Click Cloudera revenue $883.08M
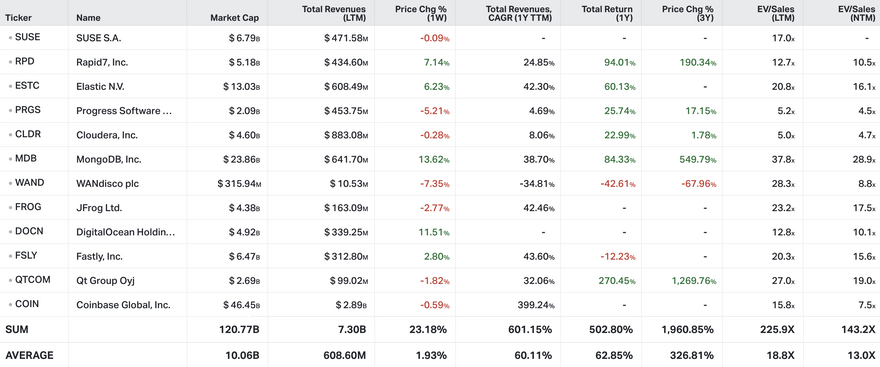The width and height of the screenshot is (880, 367). click(346, 135)
